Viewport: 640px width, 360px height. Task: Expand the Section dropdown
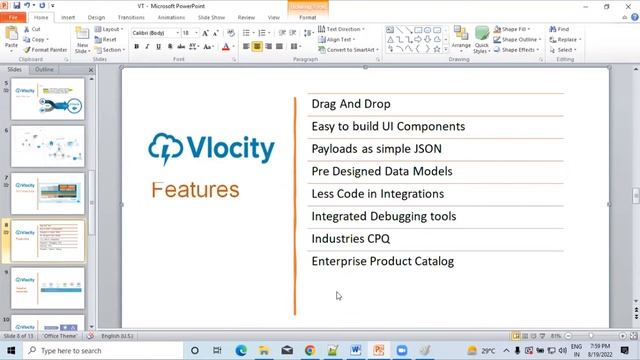tap(110, 50)
